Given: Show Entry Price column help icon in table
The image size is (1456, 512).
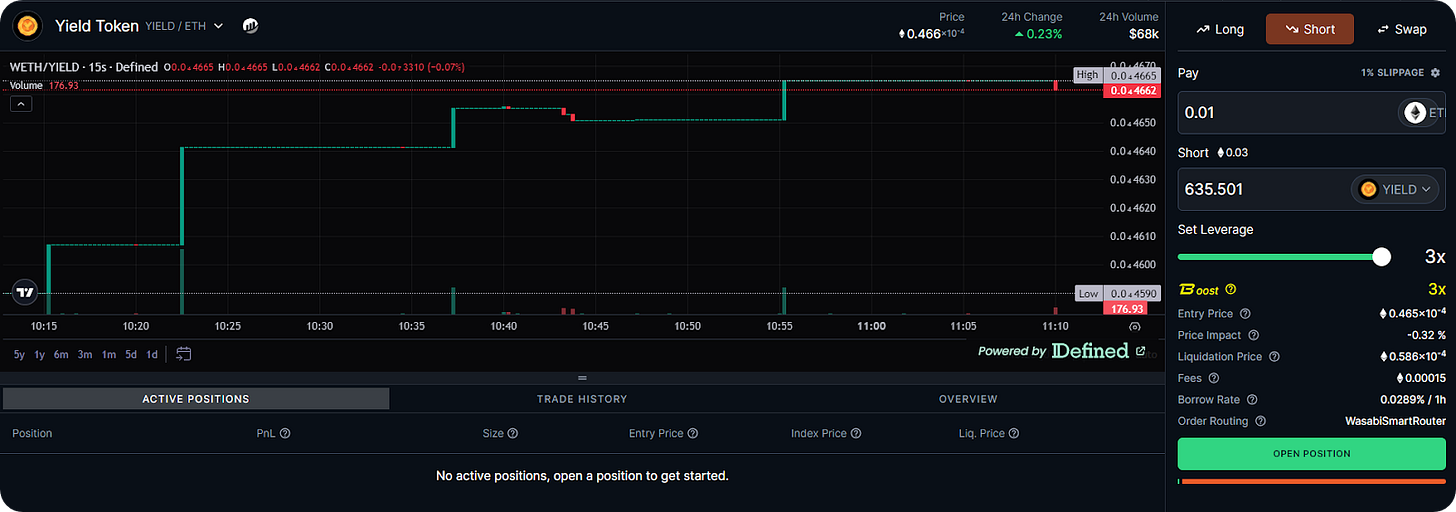Looking at the screenshot, I should point(693,434).
